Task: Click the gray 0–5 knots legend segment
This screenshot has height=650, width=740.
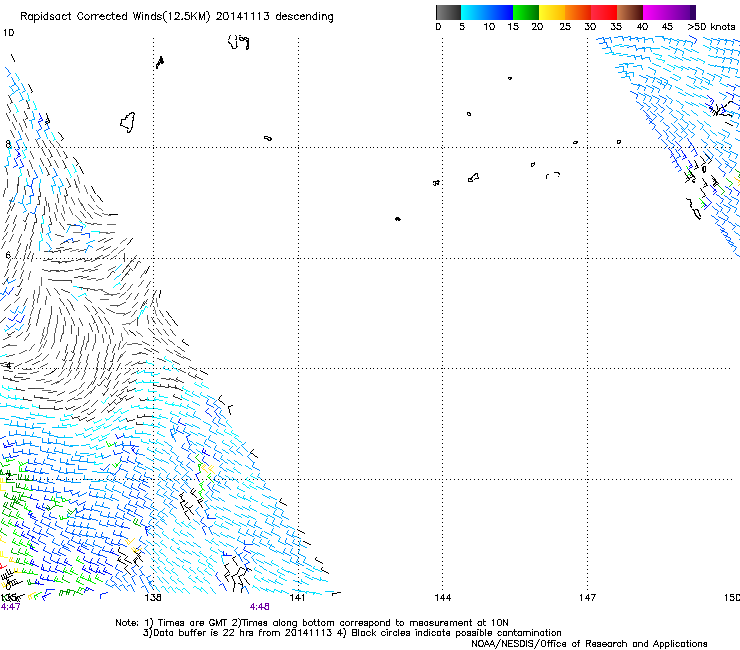Action: pyautogui.click(x=448, y=12)
